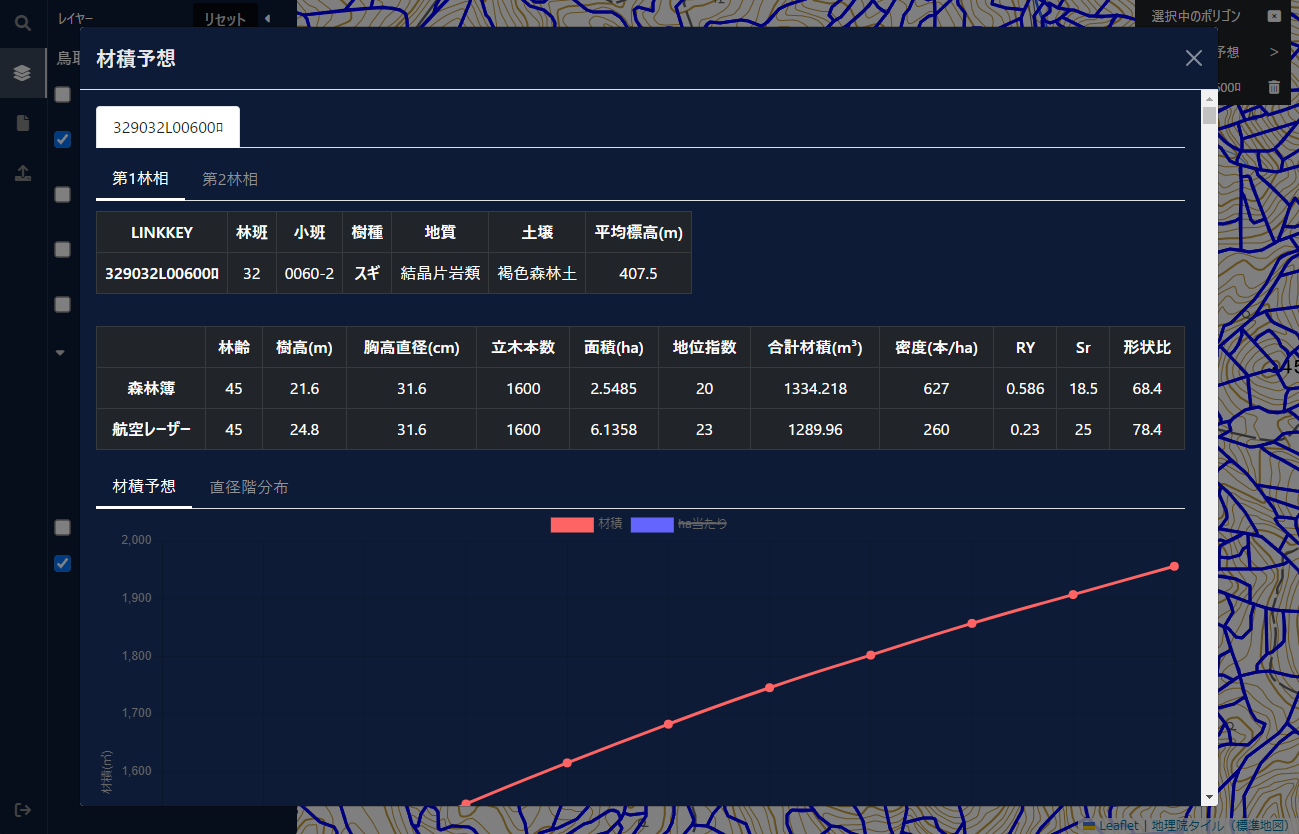Click the 褐色森林土 soil cell
The width and height of the screenshot is (1299, 834).
537,273
